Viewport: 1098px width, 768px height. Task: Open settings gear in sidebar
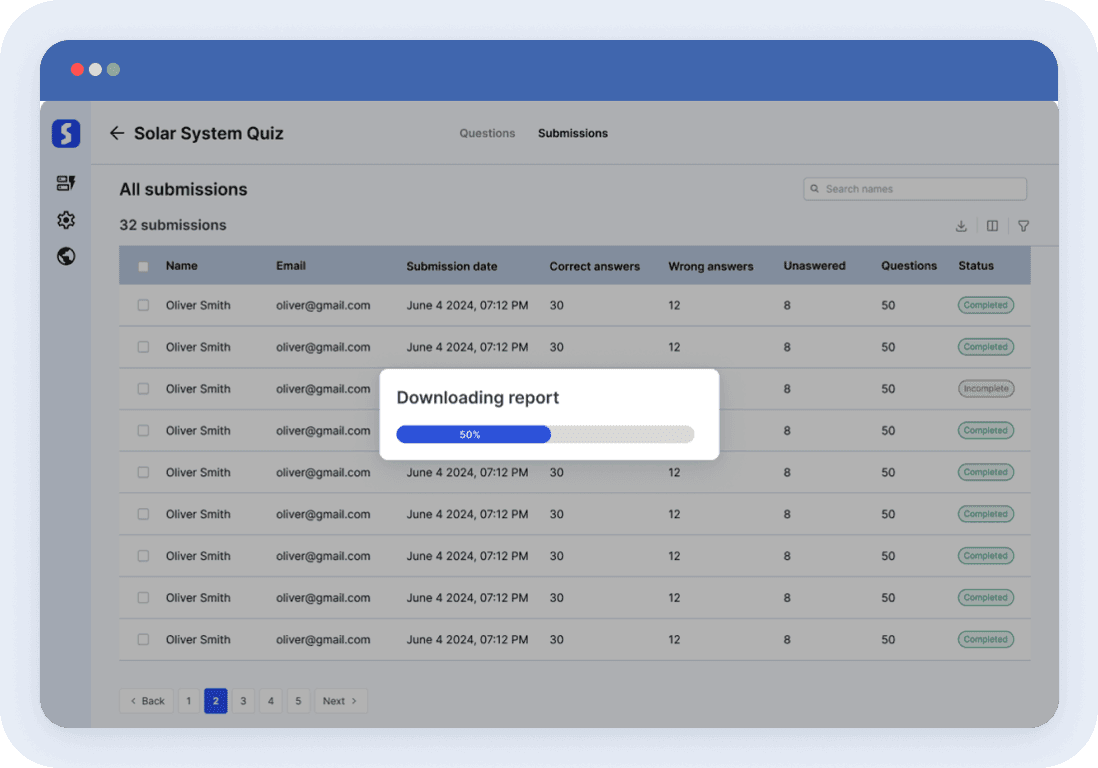tap(66, 220)
